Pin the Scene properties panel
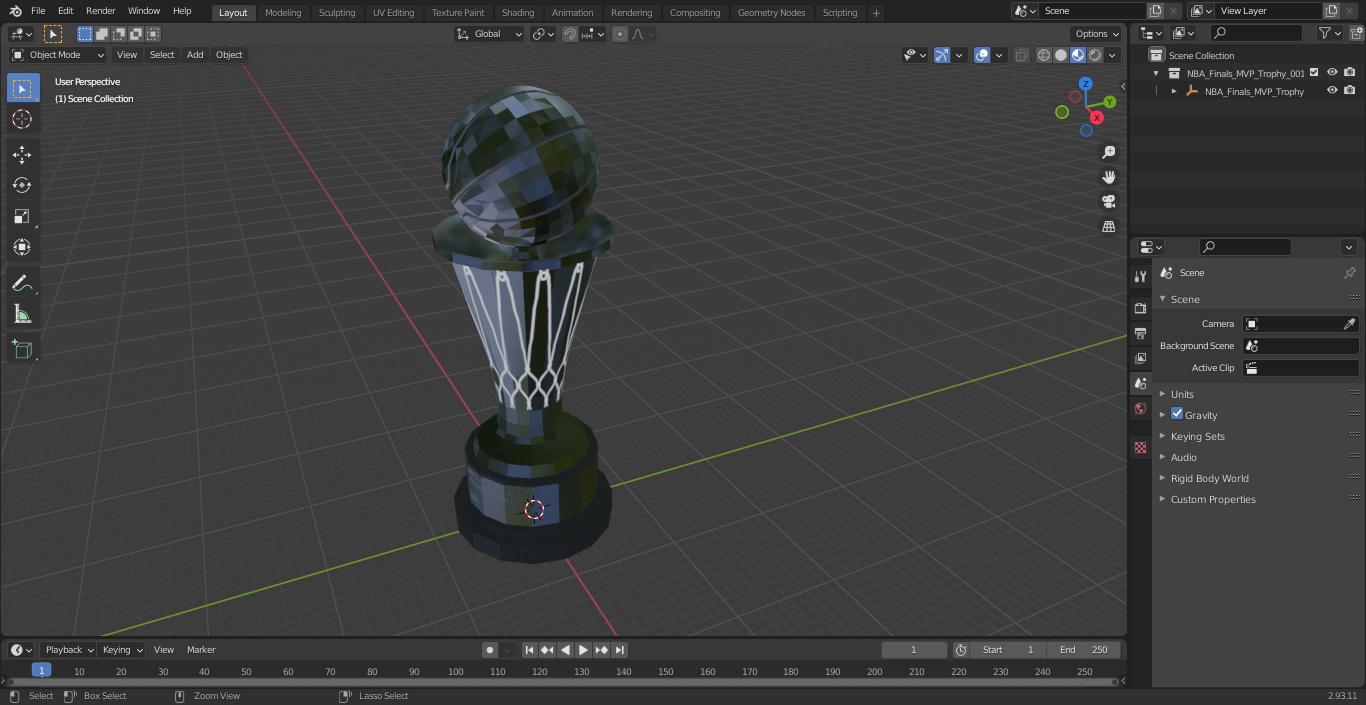 (x=1349, y=272)
